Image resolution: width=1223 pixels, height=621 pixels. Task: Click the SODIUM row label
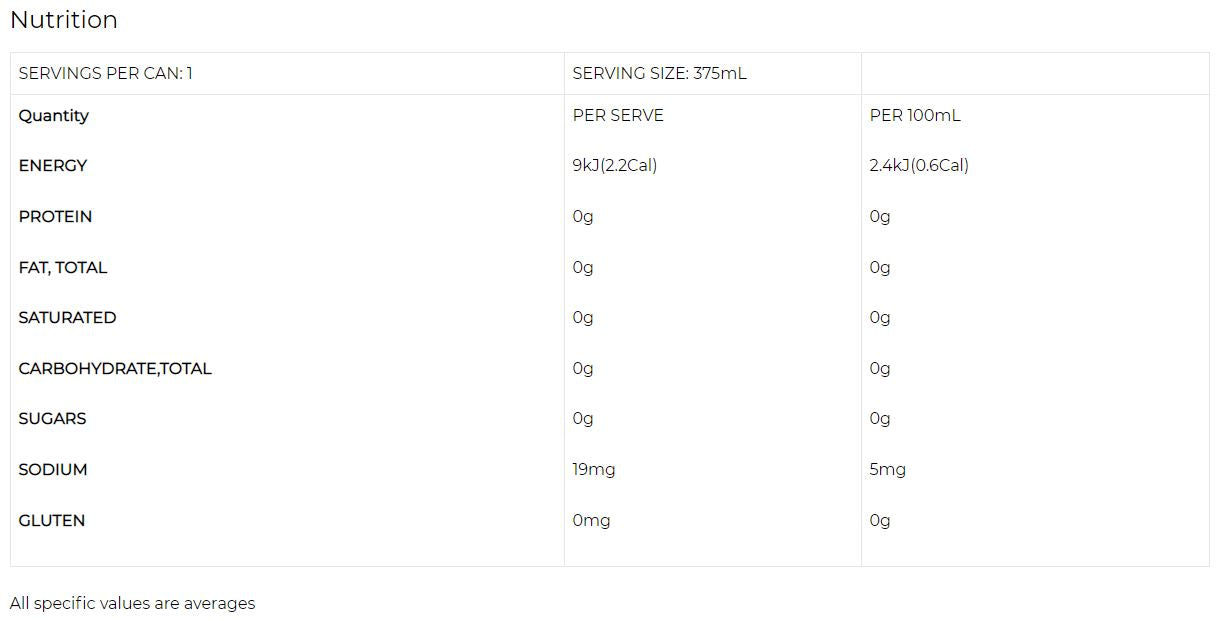(x=52, y=470)
